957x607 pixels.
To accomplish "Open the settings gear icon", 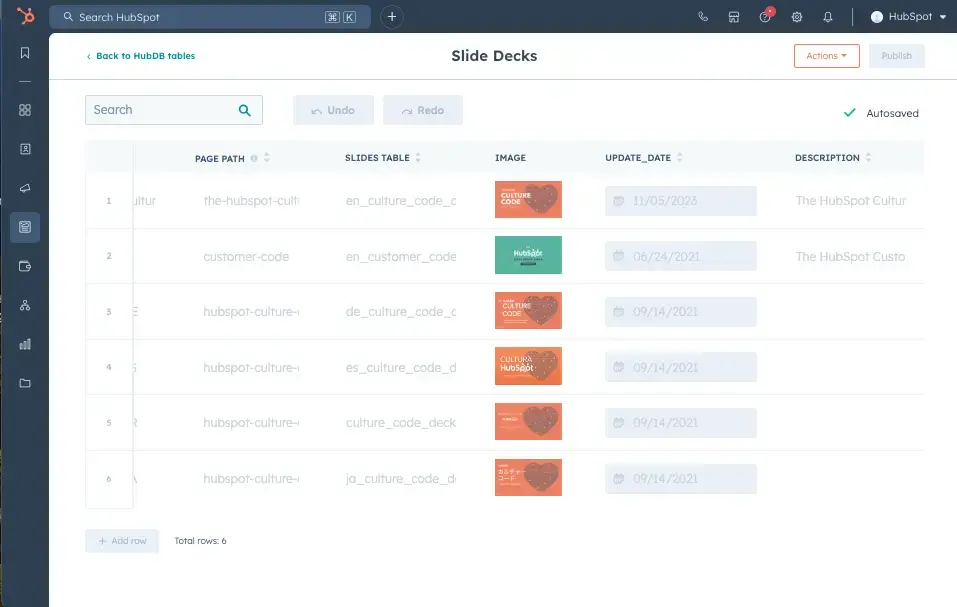I will point(797,17).
